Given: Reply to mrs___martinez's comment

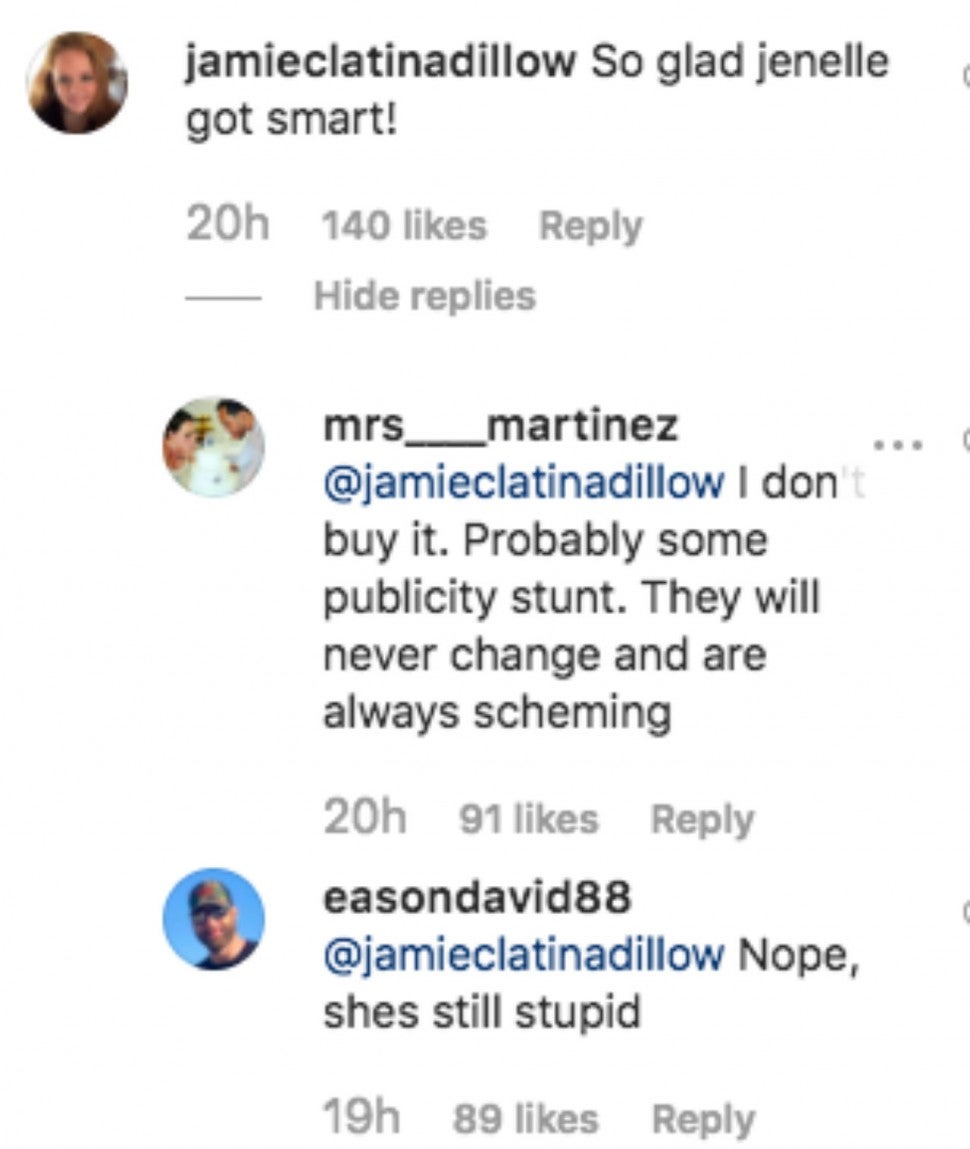Looking at the screenshot, I should (x=702, y=820).
